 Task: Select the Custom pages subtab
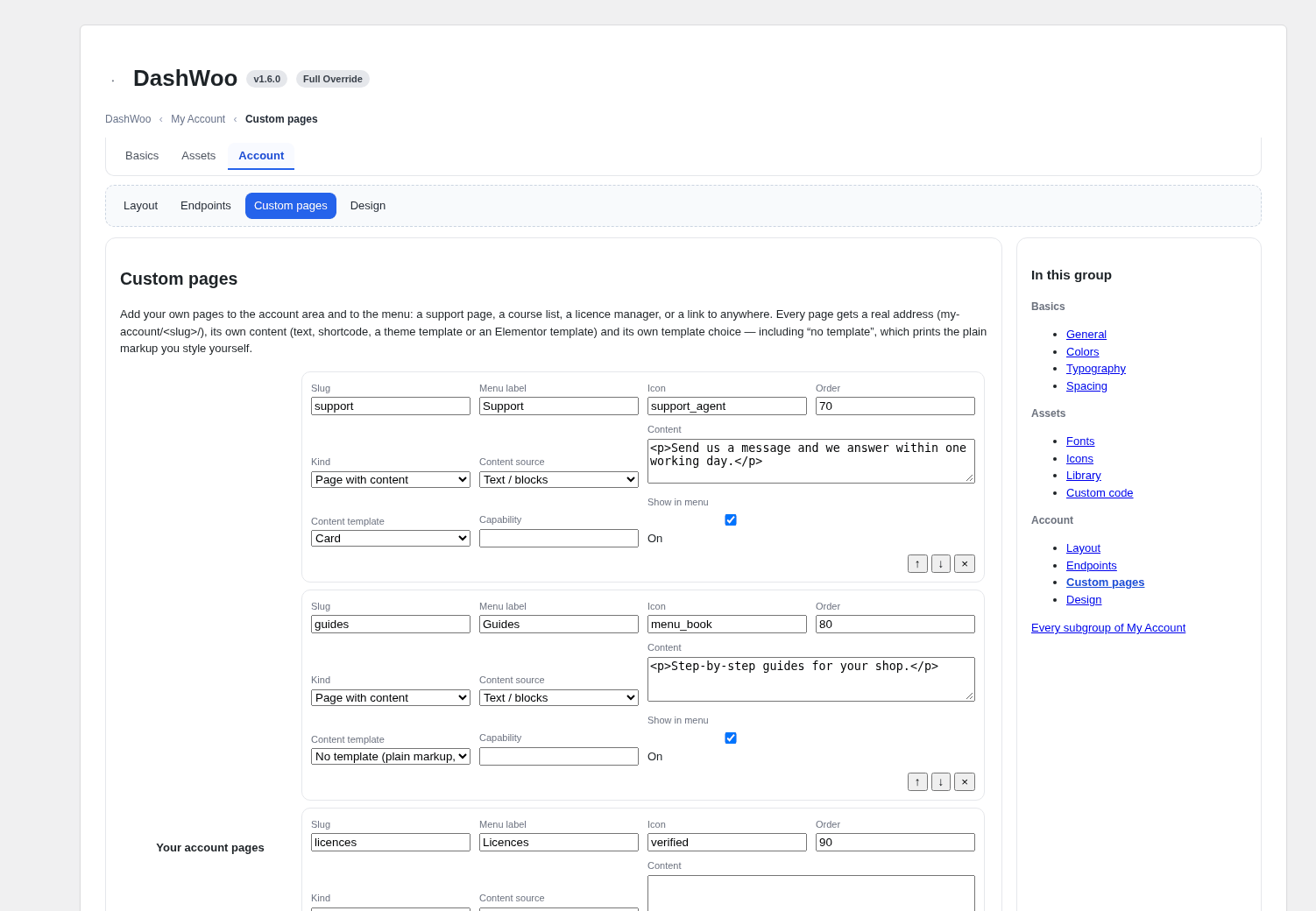[x=291, y=206]
